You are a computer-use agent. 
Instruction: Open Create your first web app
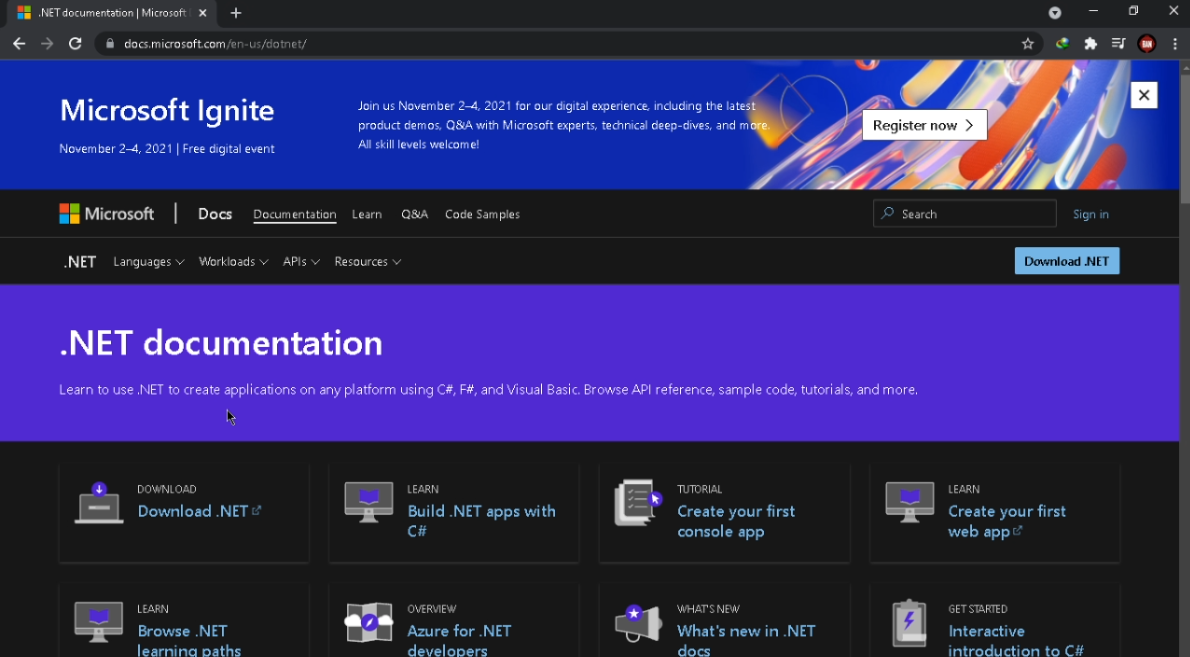[1006, 521]
